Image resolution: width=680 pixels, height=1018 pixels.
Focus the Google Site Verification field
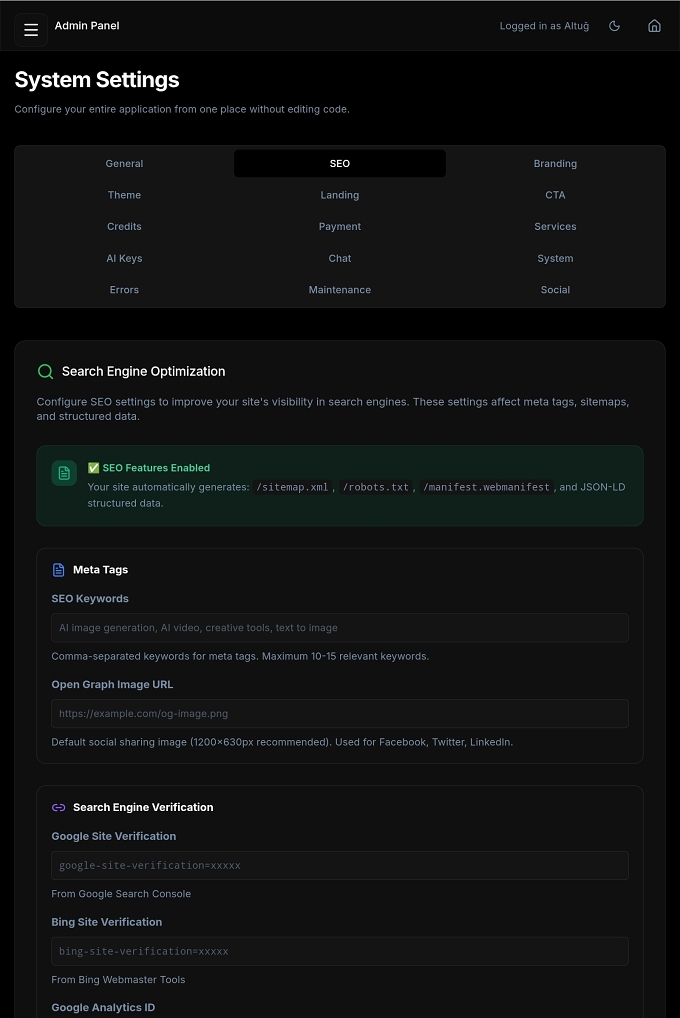pos(340,865)
